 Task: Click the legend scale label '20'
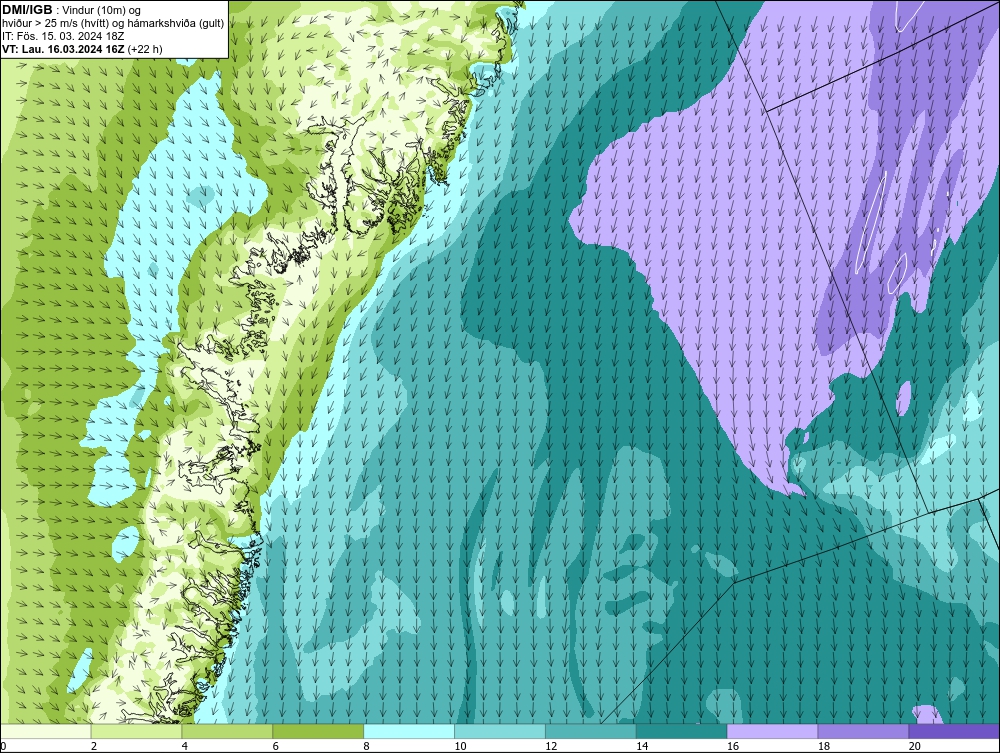click(915, 746)
